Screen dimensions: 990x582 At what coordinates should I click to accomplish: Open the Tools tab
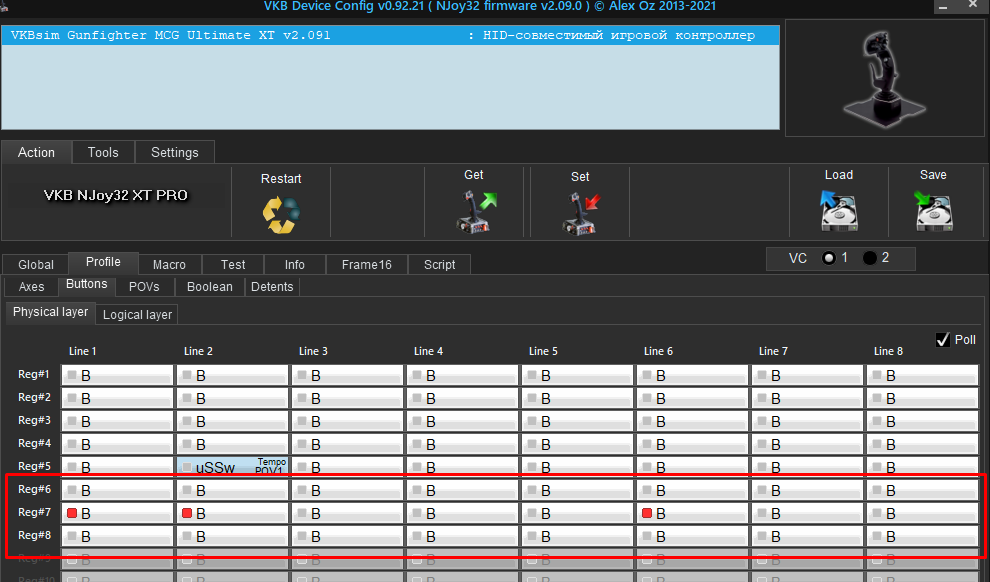pyautogui.click(x=103, y=152)
